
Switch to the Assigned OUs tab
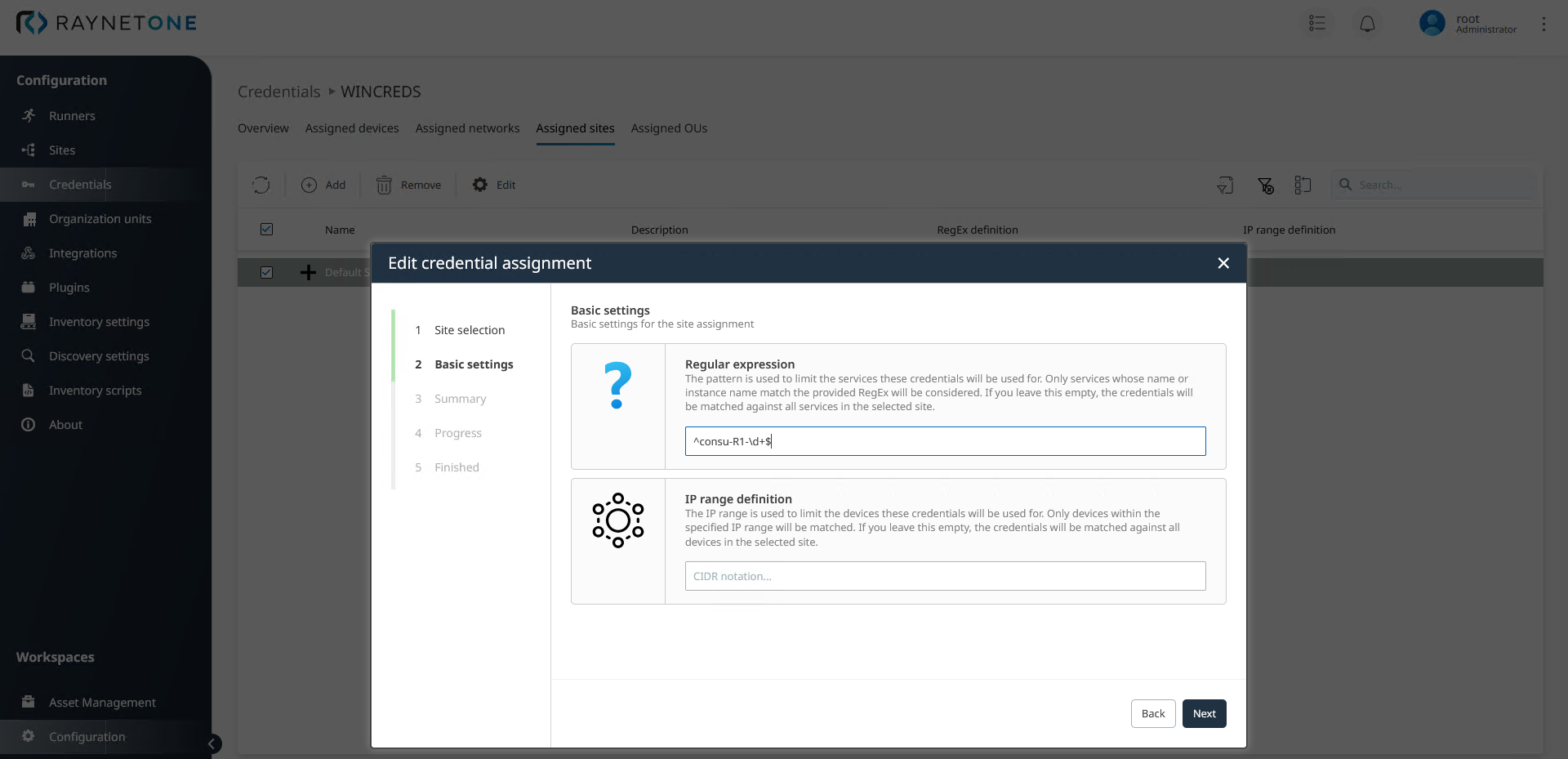tap(669, 128)
